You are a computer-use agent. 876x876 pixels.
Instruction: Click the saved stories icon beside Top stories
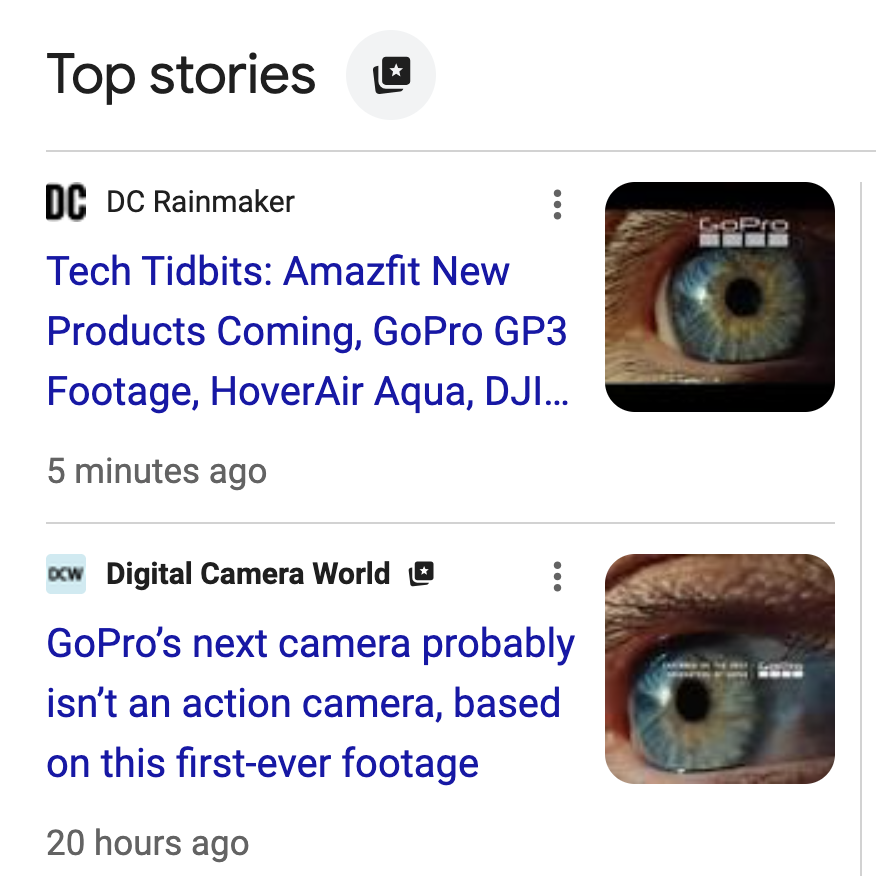coord(390,76)
